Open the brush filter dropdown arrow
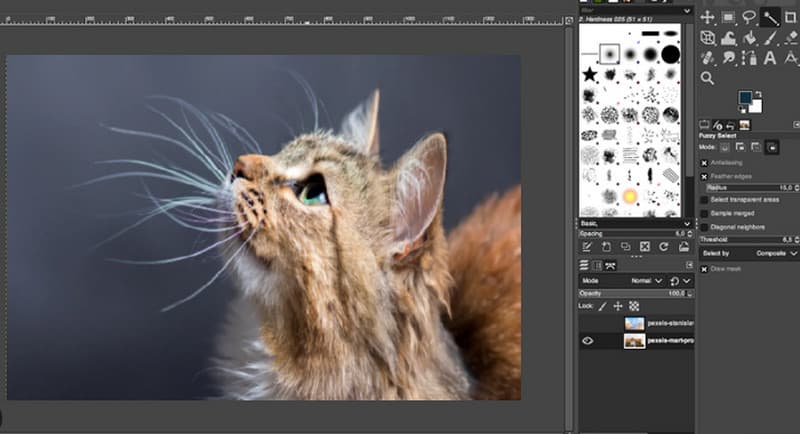 pyautogui.click(x=687, y=11)
